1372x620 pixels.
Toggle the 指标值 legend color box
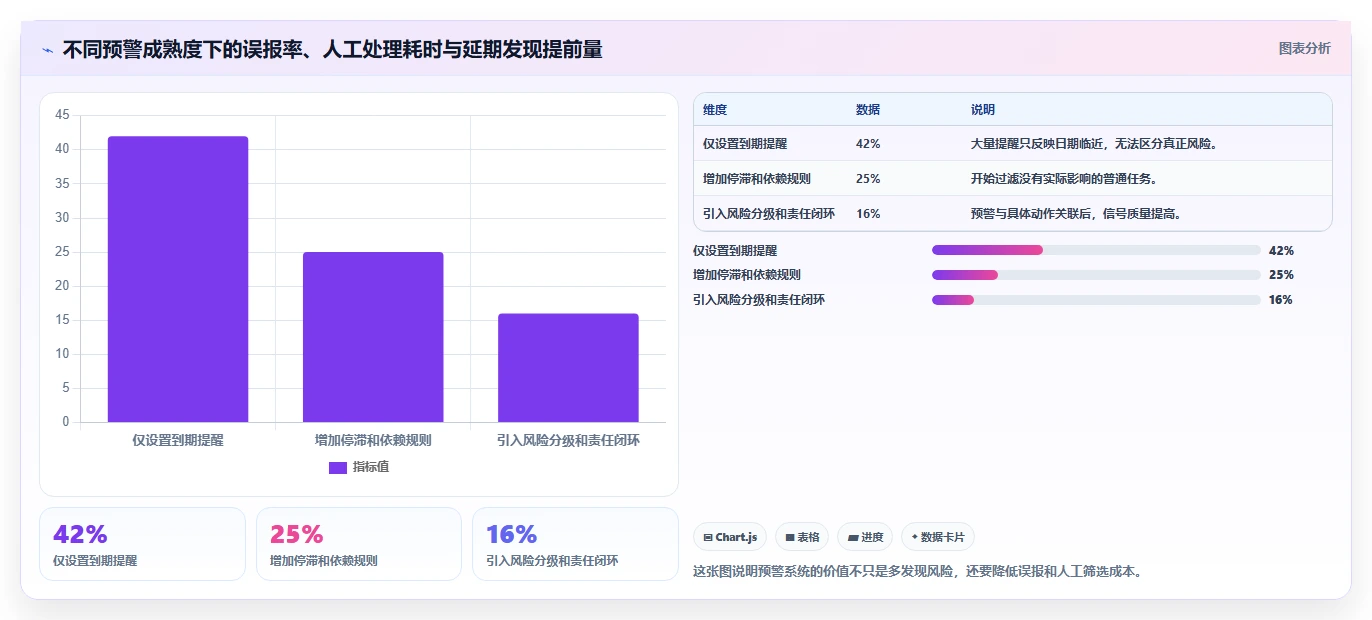click(338, 467)
